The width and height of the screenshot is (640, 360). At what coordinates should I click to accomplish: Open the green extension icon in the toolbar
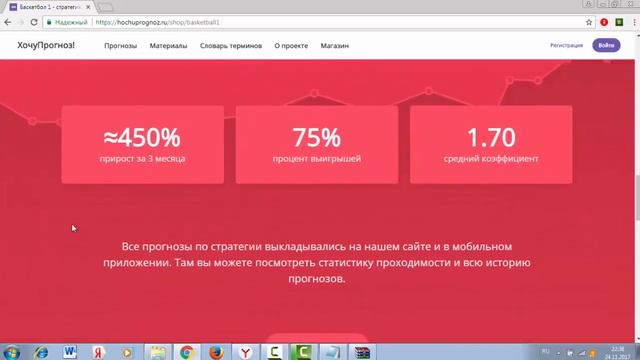pos(619,22)
